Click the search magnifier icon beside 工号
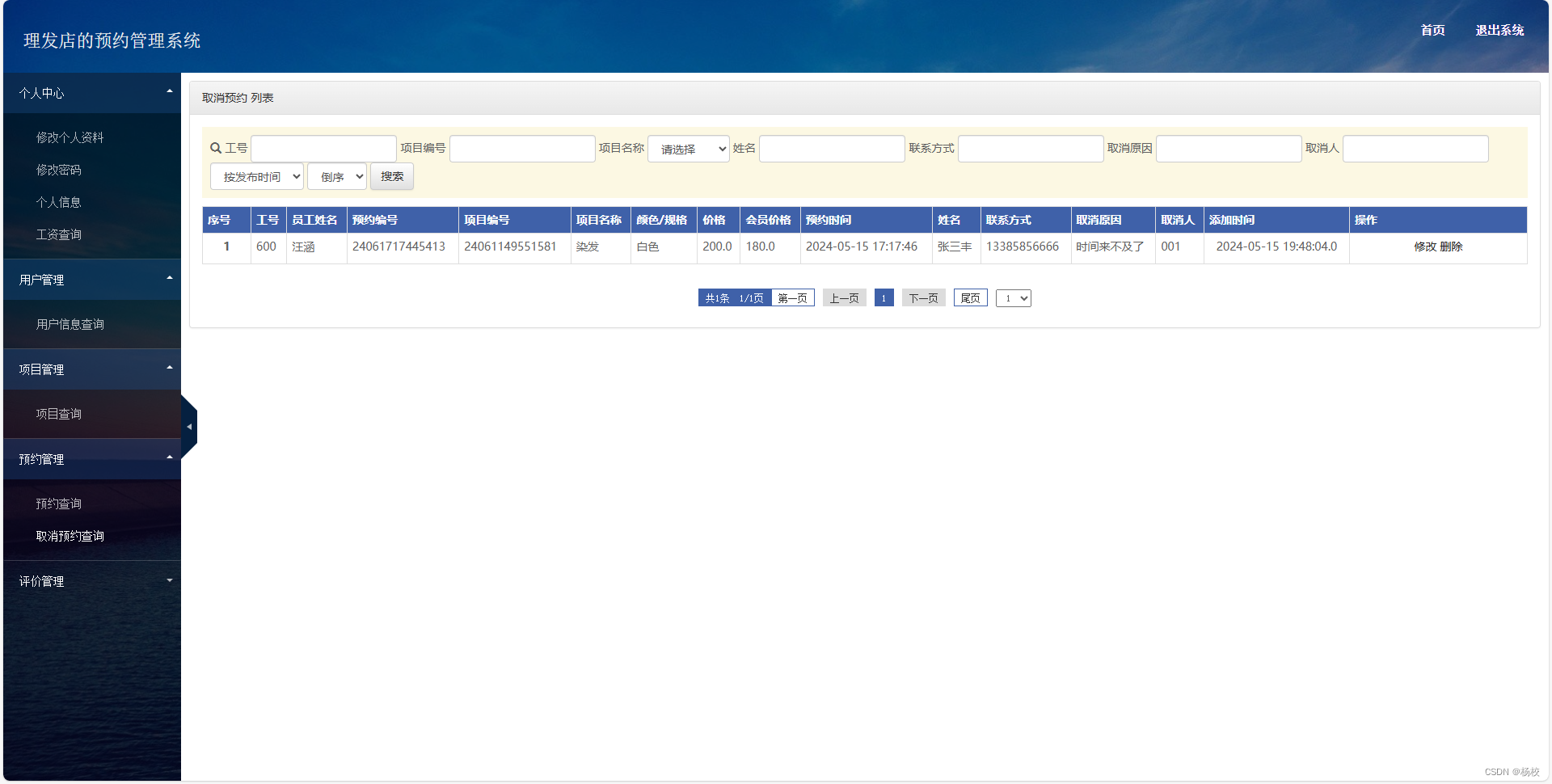This screenshot has height=784, width=1552. point(216,148)
